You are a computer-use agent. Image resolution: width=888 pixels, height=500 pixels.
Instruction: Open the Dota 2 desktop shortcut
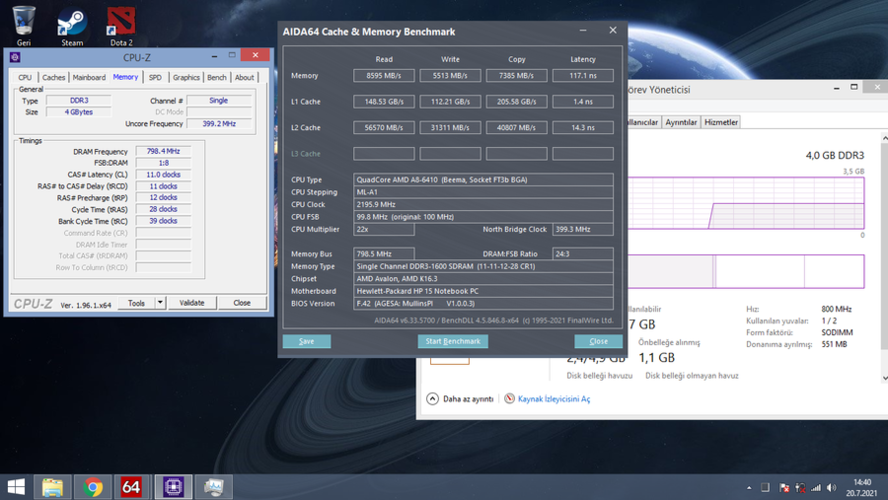tap(121, 26)
